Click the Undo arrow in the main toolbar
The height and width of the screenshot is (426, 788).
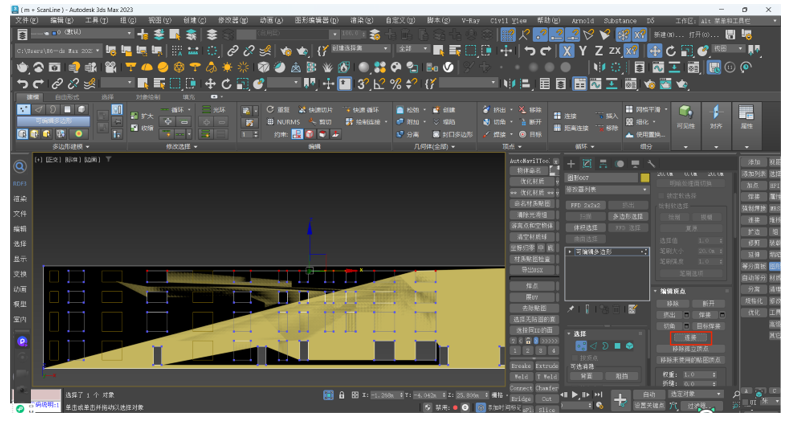coord(23,84)
